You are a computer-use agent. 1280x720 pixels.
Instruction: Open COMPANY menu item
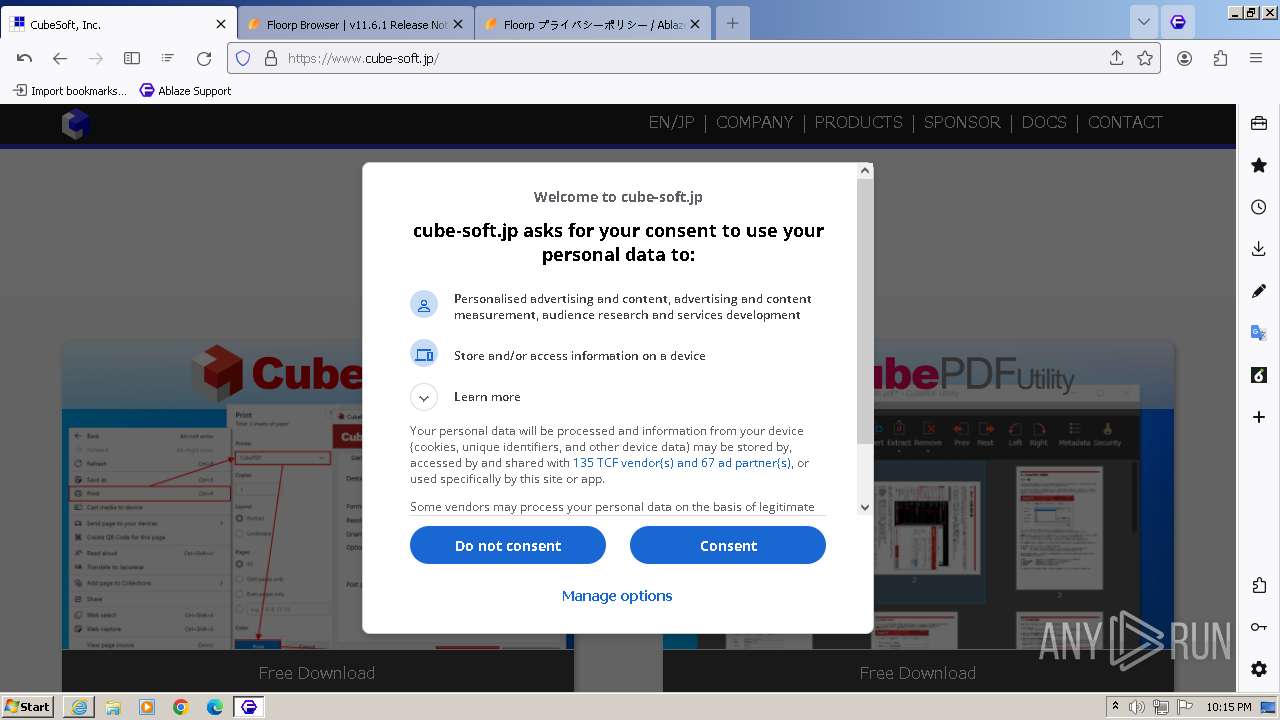[x=755, y=122]
